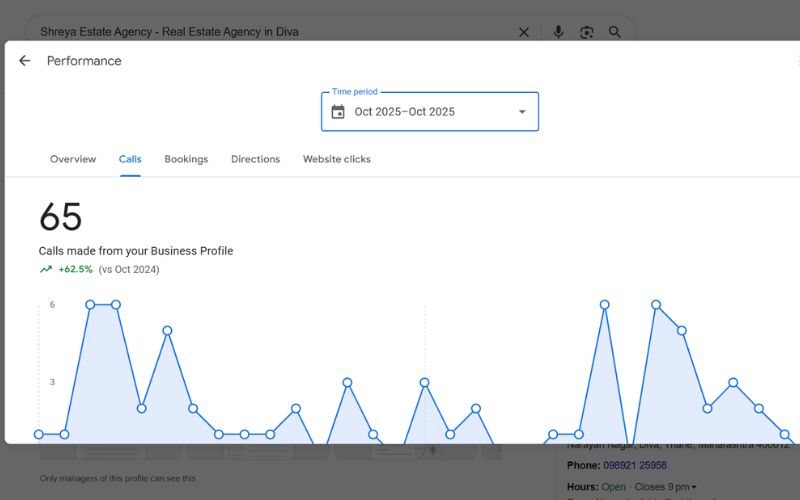Screen dimensions: 800x500
Task: Click the back arrow beside Performance
Action: click(24, 61)
